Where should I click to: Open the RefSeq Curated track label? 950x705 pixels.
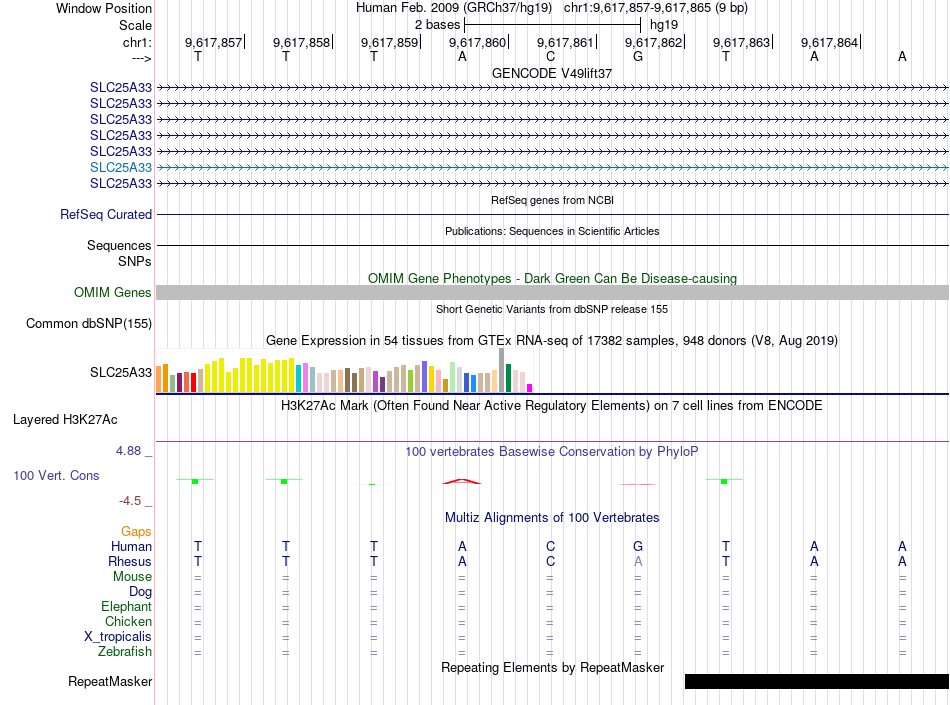[x=106, y=214]
